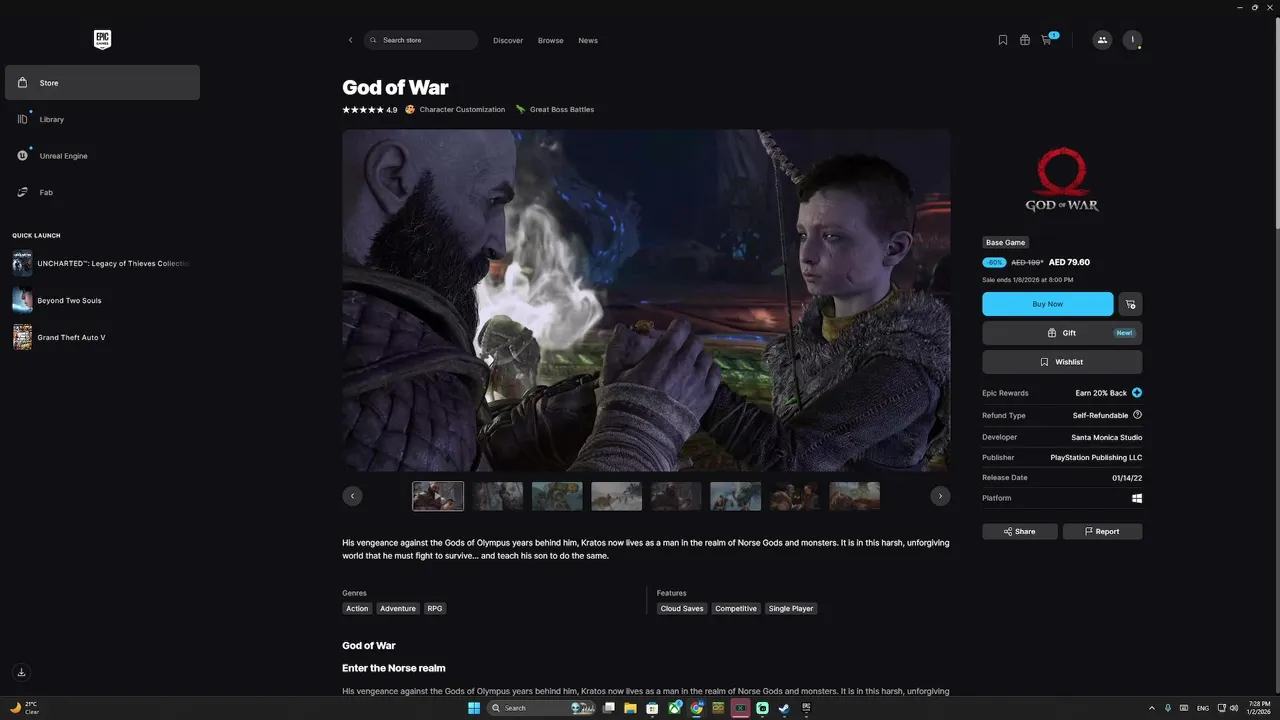
Task: Open the friends list icon
Action: coord(1102,40)
